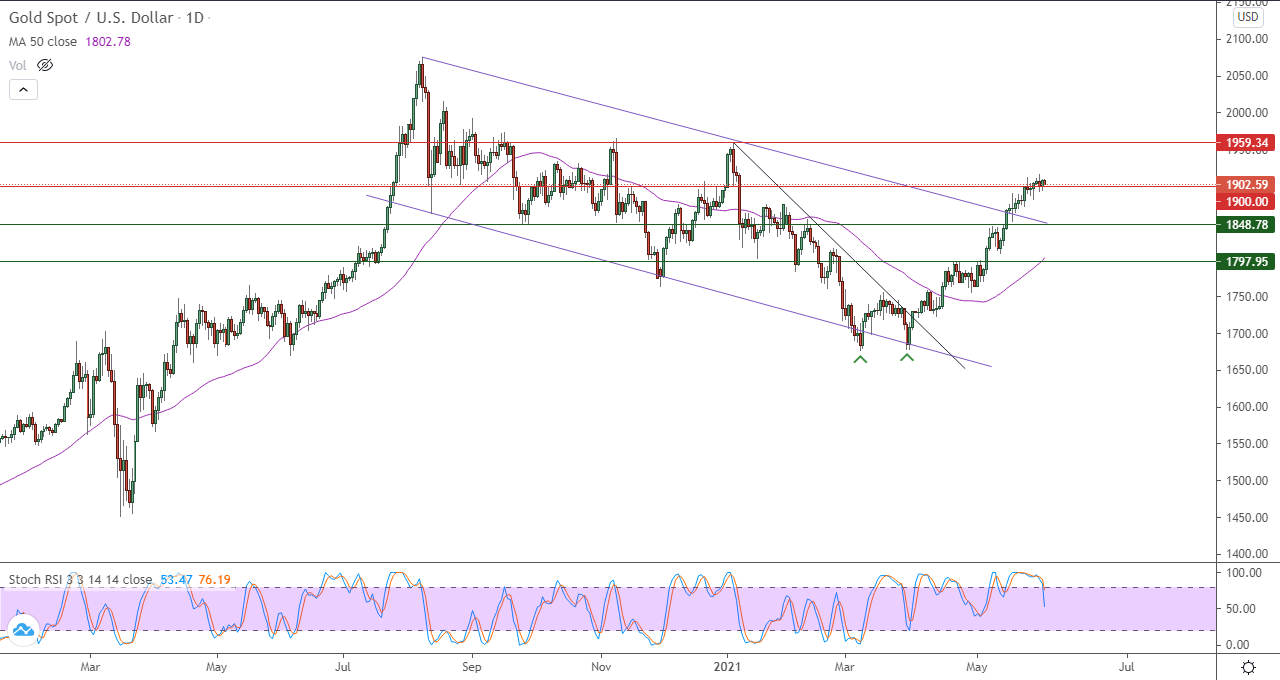
Task: Open the USD currency selector
Action: click(x=1247, y=17)
